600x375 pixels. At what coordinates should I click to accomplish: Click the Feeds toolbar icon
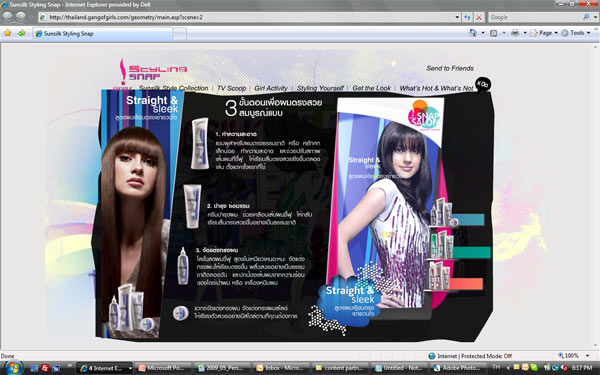[494, 33]
